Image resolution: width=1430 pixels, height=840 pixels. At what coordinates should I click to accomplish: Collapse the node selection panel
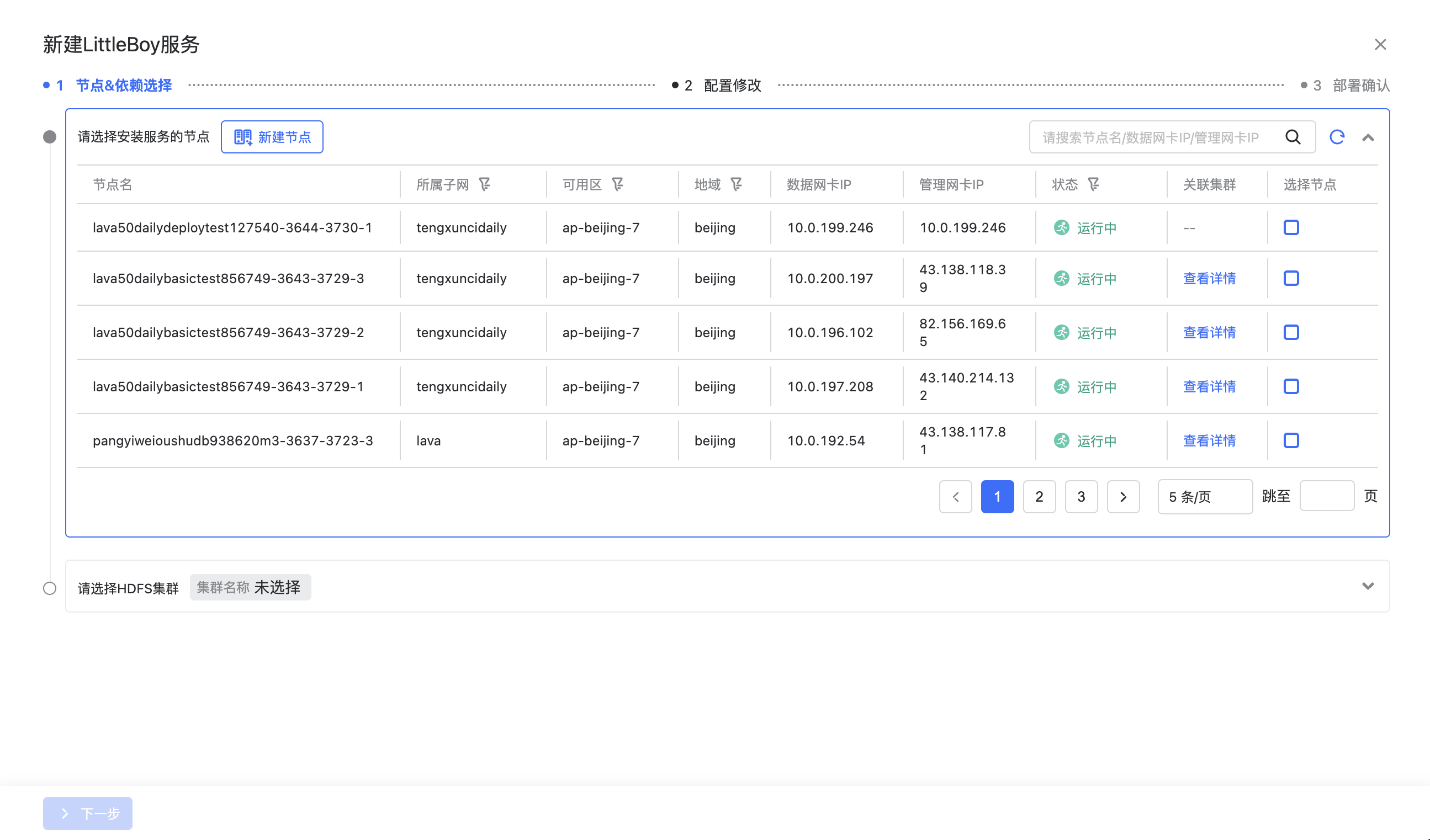tap(1368, 138)
